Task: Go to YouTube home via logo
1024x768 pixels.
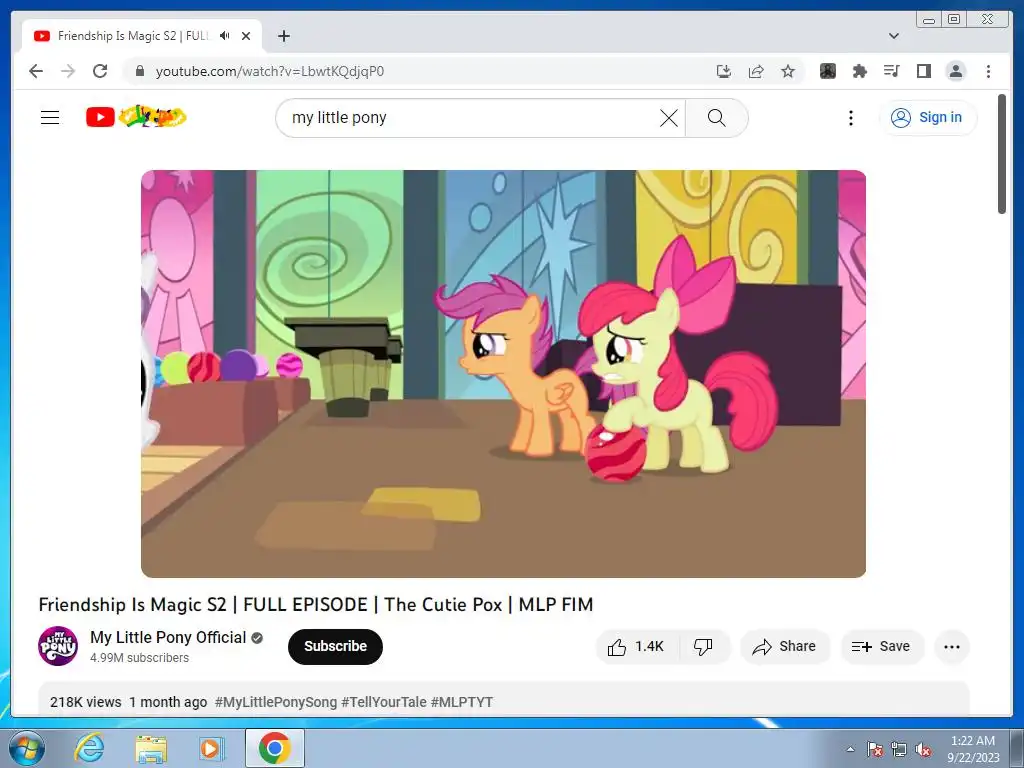Action: click(136, 117)
